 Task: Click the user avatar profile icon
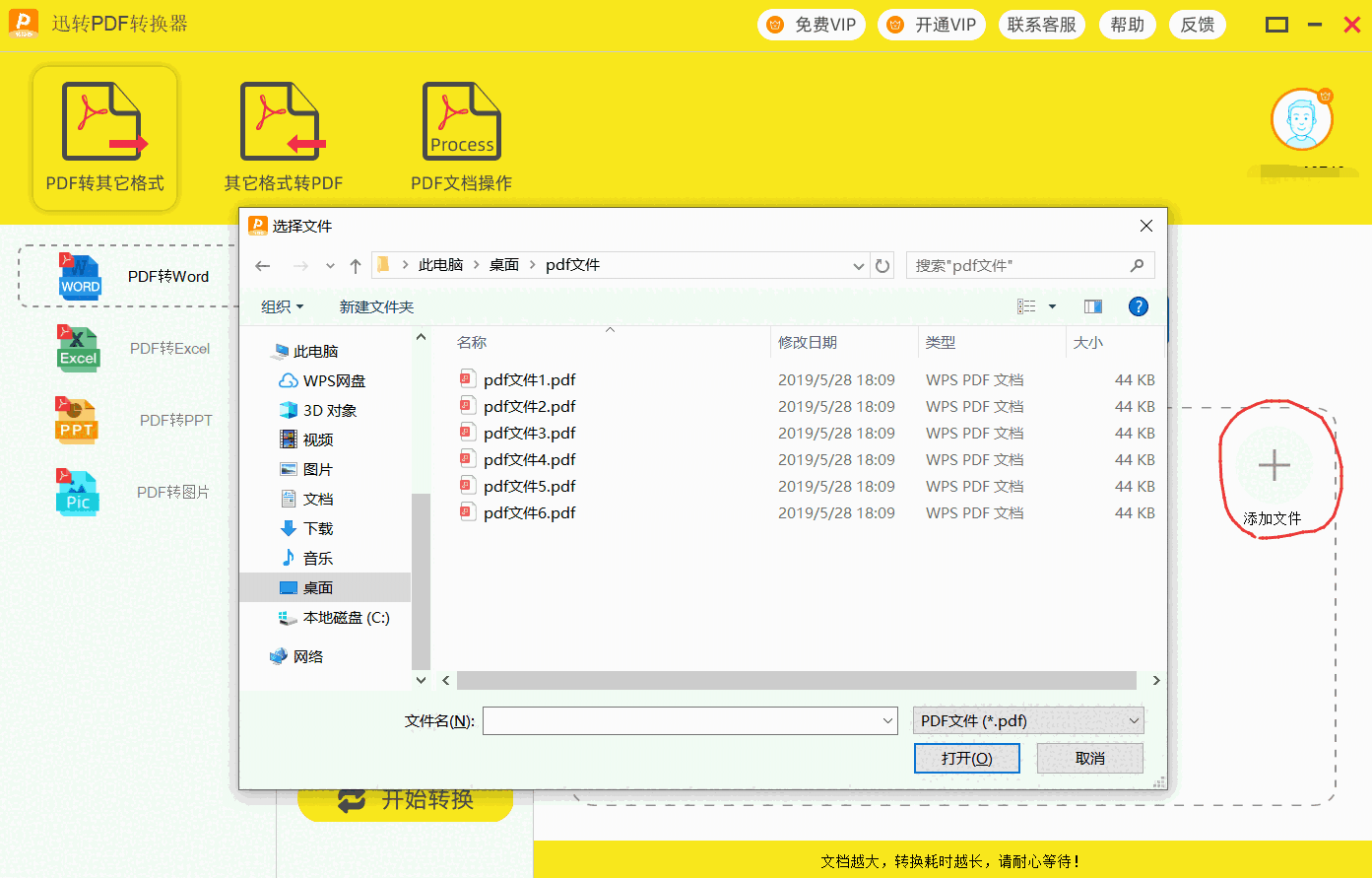[1301, 119]
